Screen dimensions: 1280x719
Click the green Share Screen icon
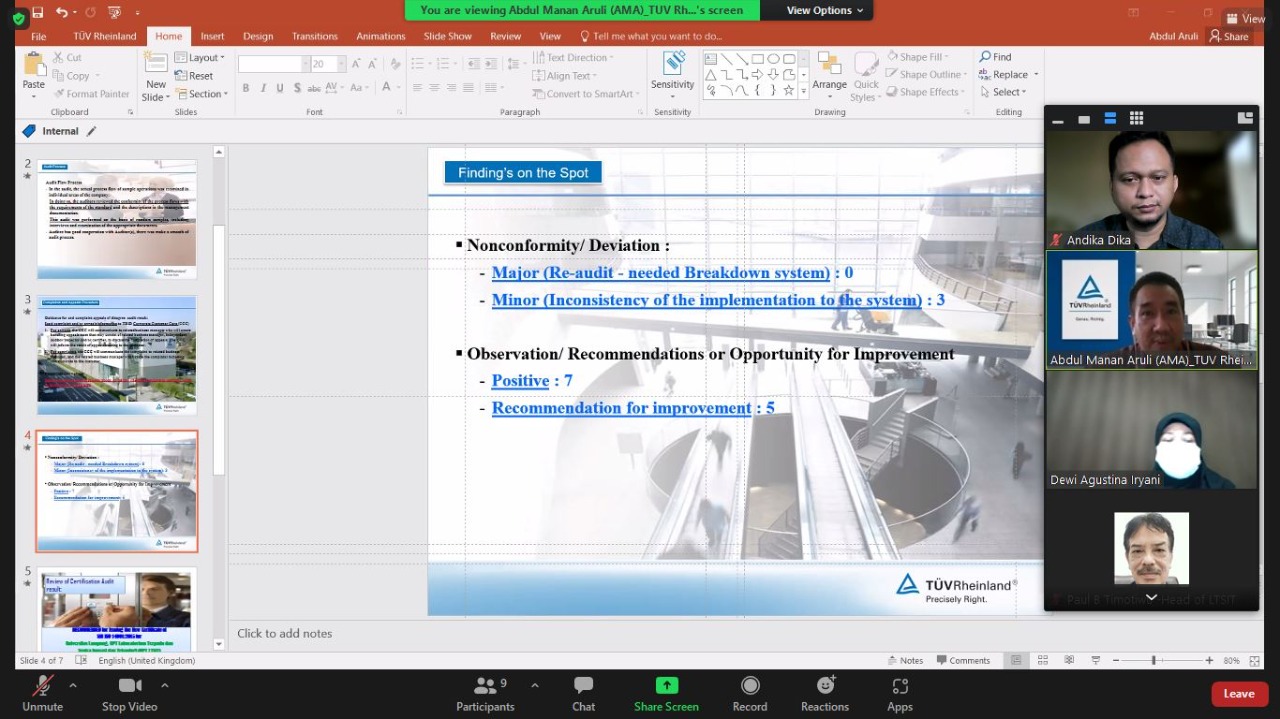click(666, 685)
